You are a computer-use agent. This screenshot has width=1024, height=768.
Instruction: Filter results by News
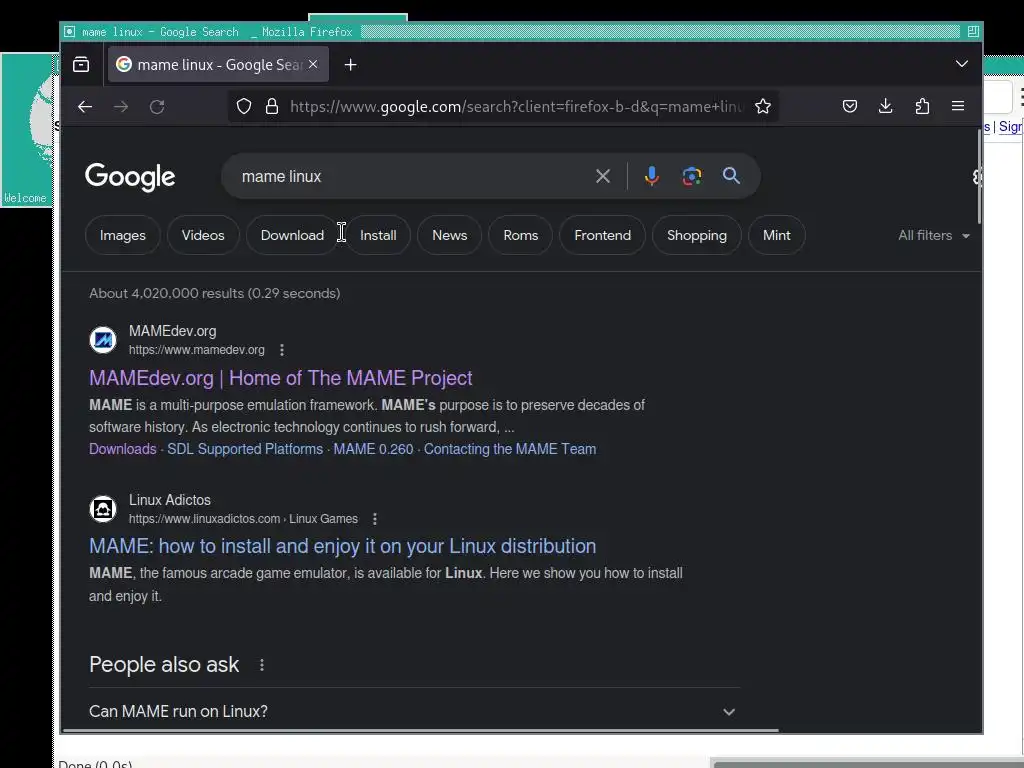pos(449,235)
